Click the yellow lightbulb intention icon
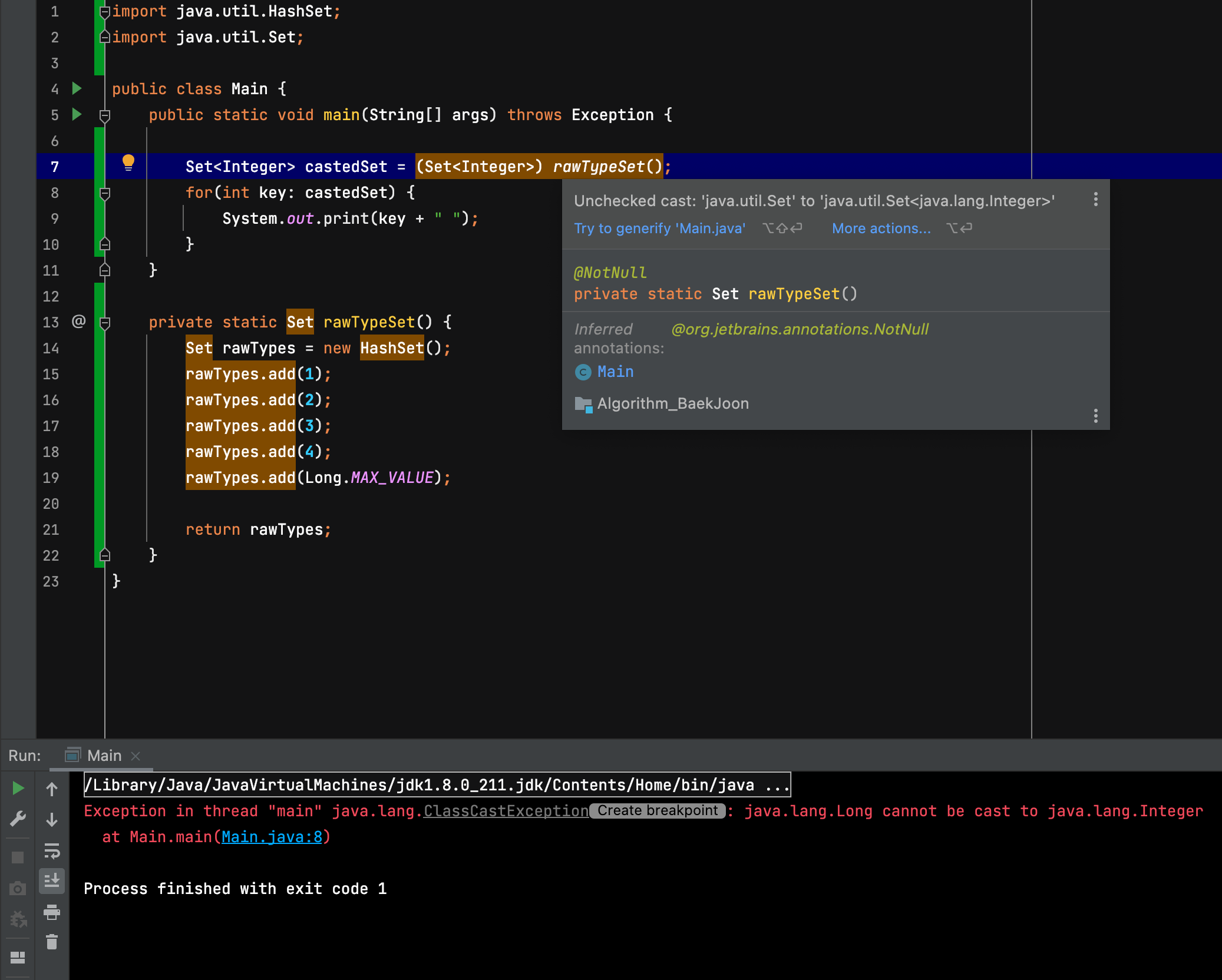Viewport: 1222px width, 980px height. click(128, 162)
